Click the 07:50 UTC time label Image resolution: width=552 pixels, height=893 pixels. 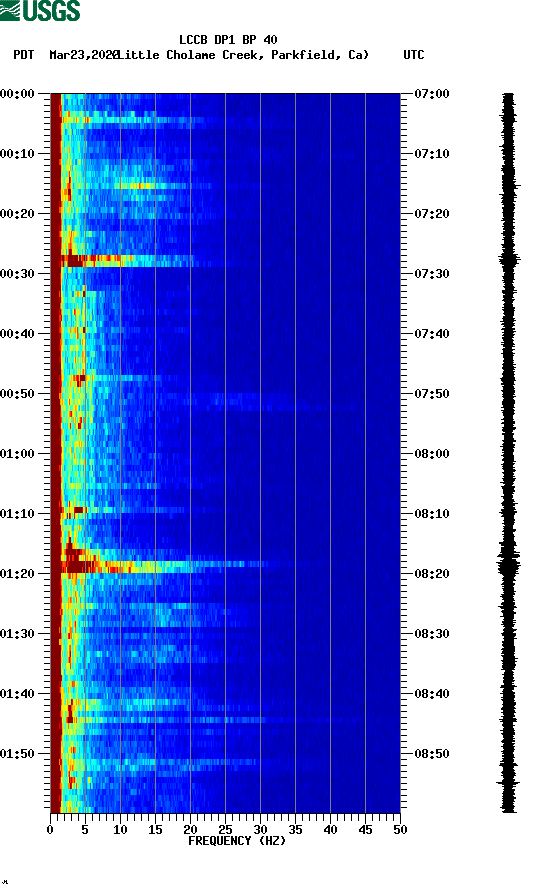(x=432, y=394)
